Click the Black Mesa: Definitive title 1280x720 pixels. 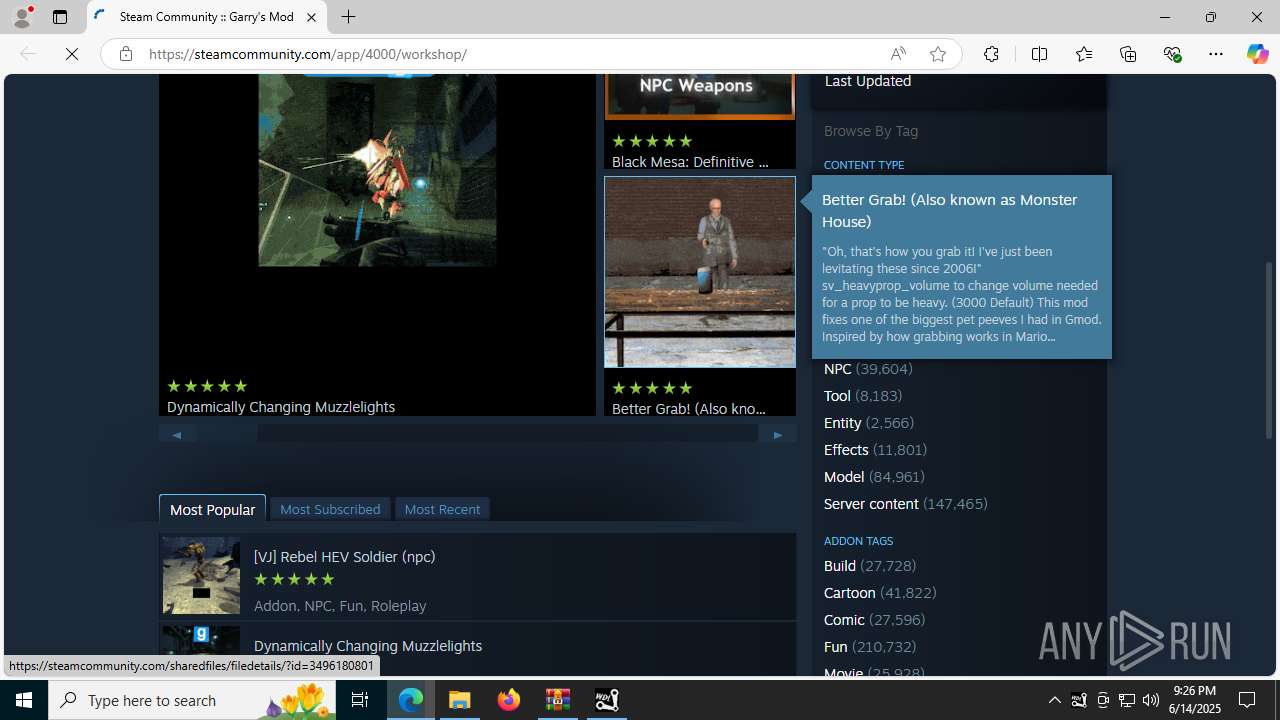pyautogui.click(x=690, y=162)
